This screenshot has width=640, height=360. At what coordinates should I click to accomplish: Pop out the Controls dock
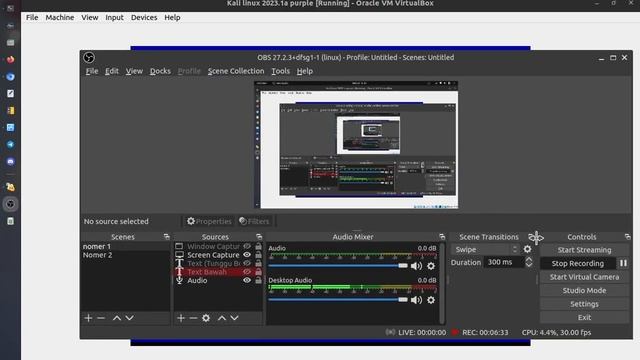click(x=627, y=237)
